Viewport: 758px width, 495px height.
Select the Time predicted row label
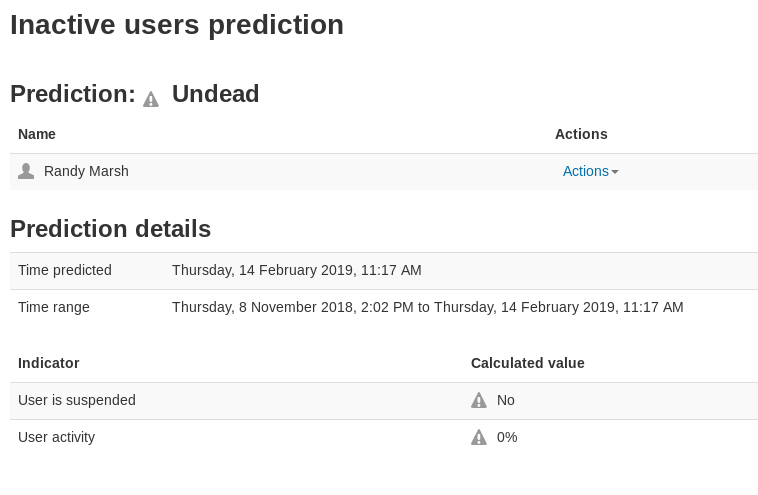coord(65,270)
